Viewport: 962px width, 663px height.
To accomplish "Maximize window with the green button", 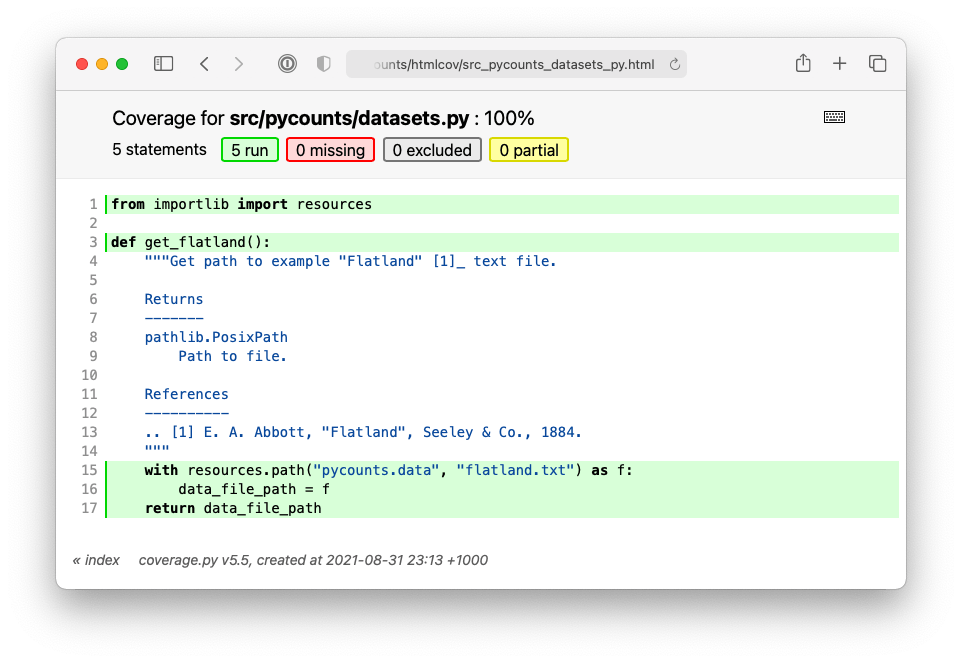I will 122,64.
